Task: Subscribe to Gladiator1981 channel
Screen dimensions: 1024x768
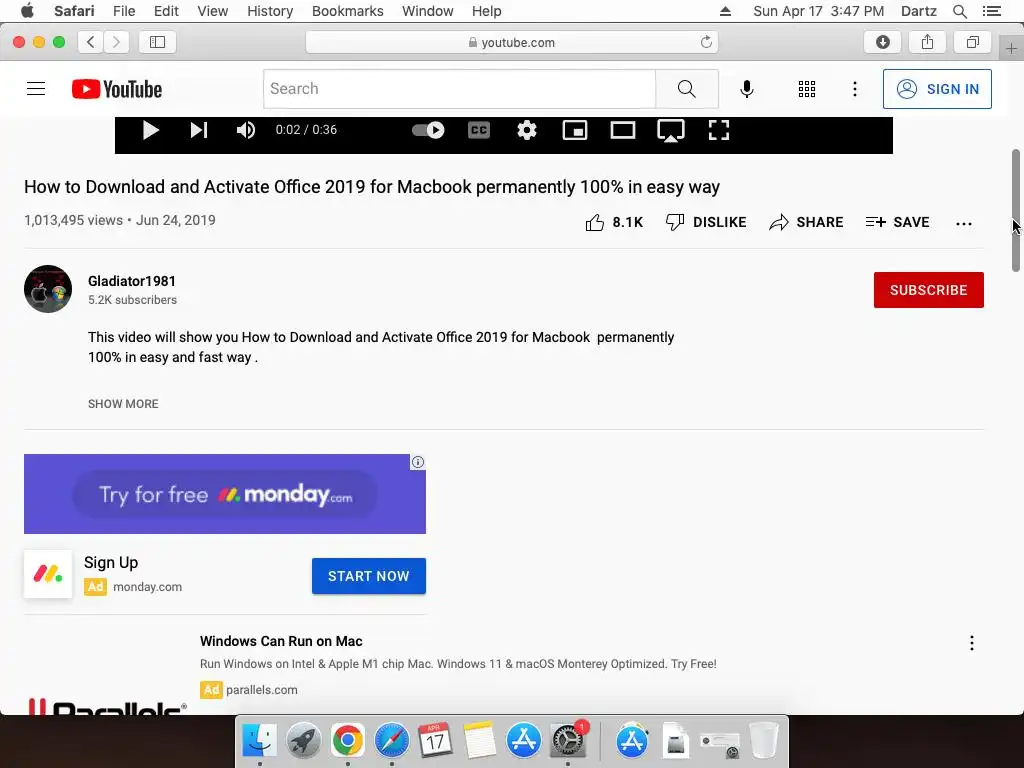Action: click(x=928, y=290)
